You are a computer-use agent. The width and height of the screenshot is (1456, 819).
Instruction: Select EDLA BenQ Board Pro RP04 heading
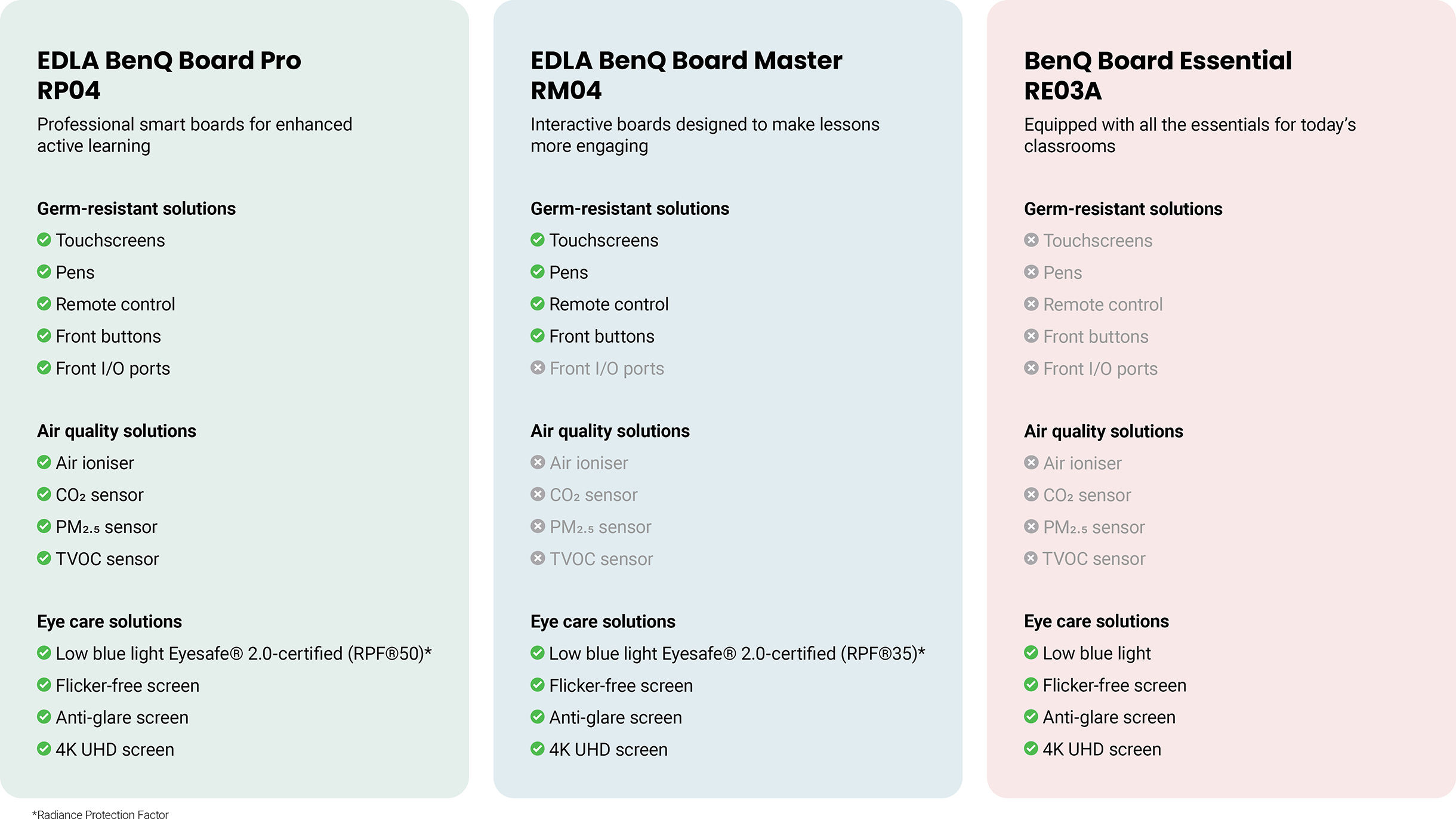pyautogui.click(x=169, y=75)
